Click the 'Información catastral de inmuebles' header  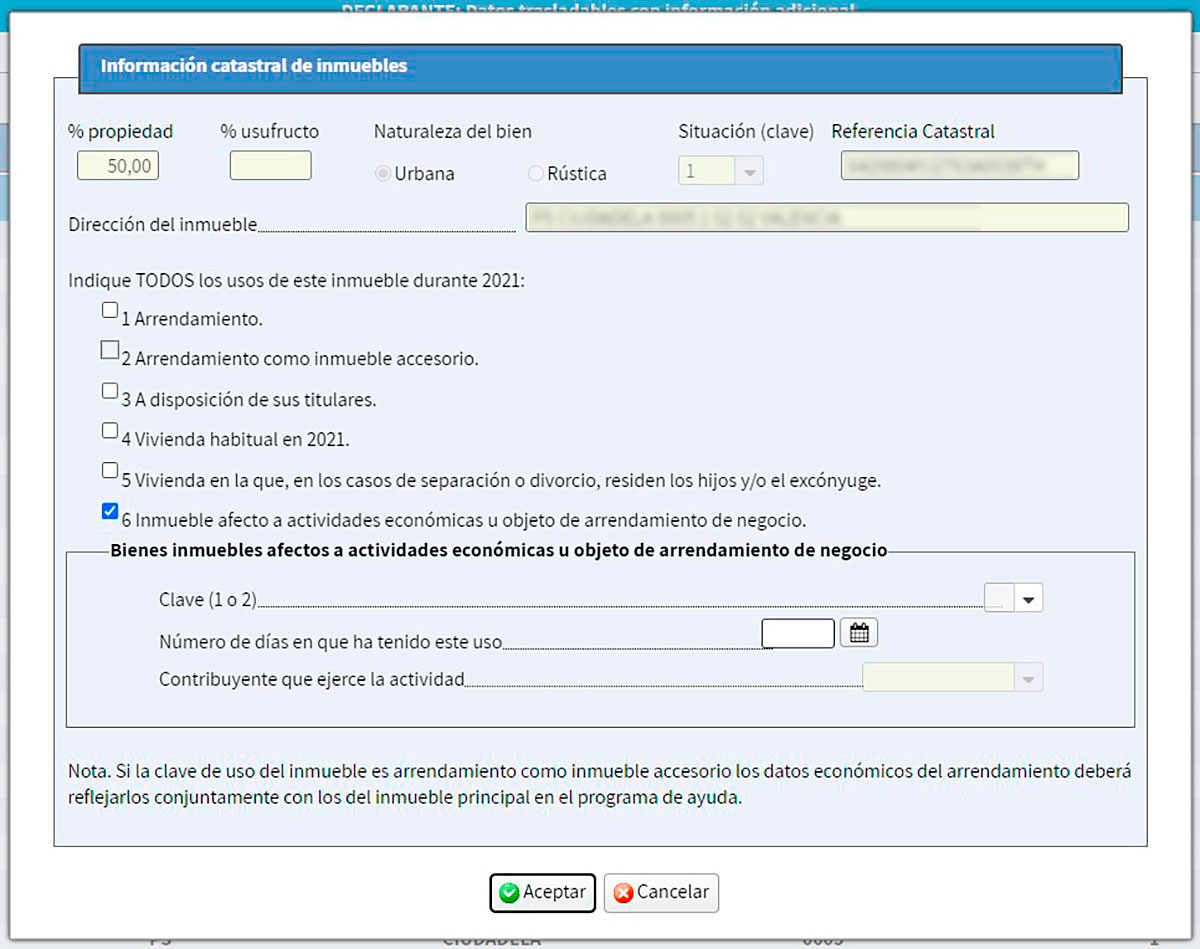coord(600,67)
